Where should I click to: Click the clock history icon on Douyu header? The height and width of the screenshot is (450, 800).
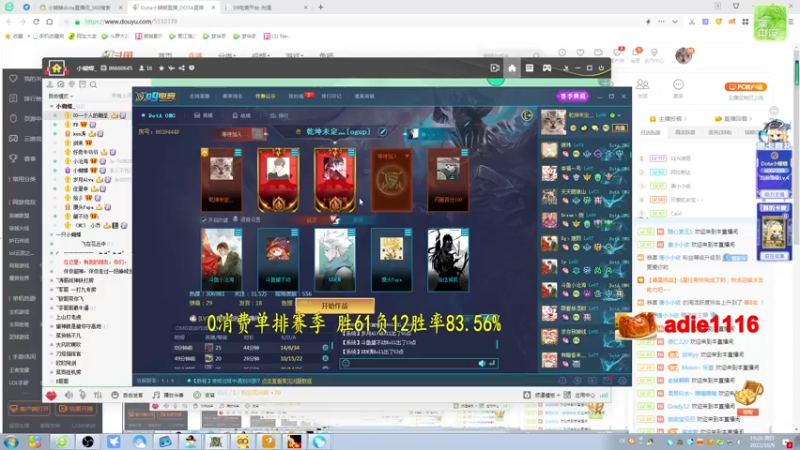562,53
